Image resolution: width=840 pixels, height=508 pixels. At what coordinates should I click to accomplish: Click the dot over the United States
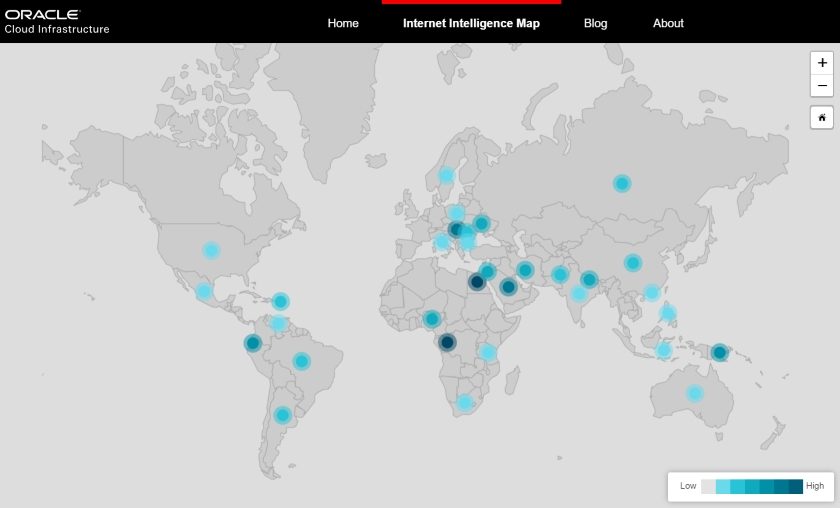[211, 250]
